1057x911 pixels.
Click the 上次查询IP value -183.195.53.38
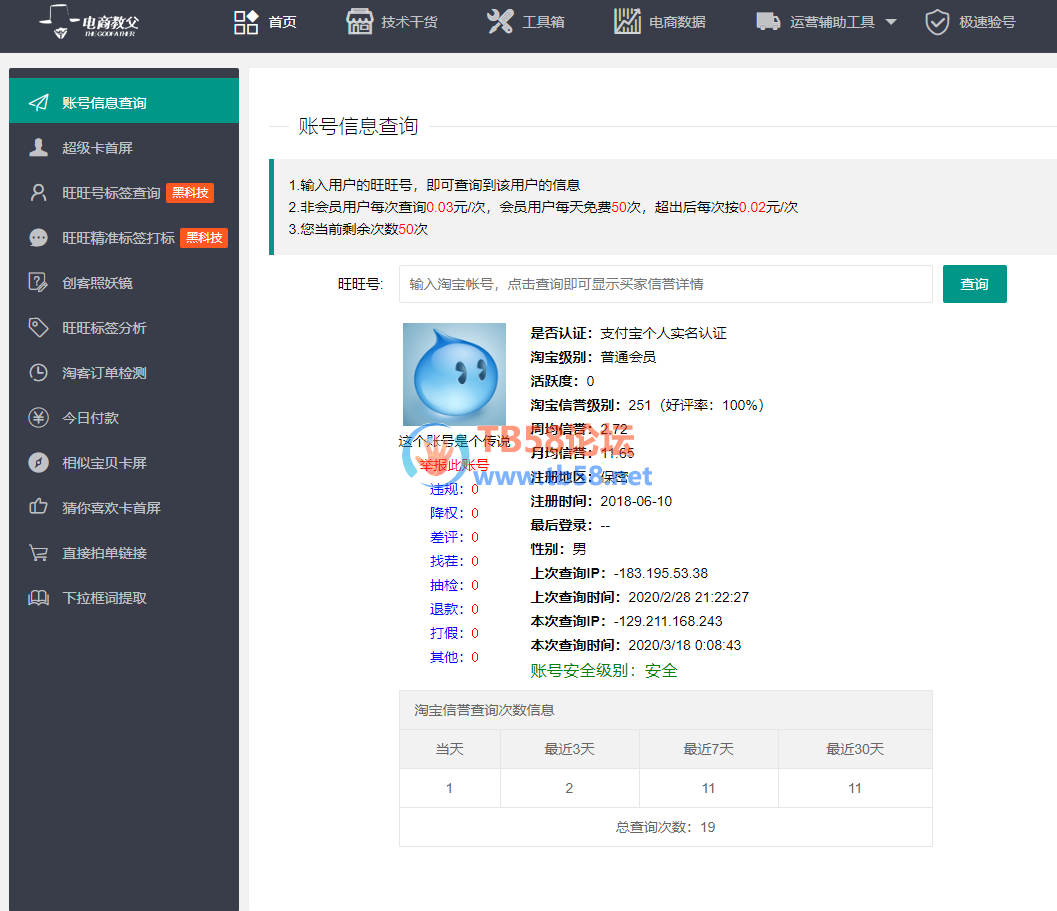pyautogui.click(x=661, y=573)
